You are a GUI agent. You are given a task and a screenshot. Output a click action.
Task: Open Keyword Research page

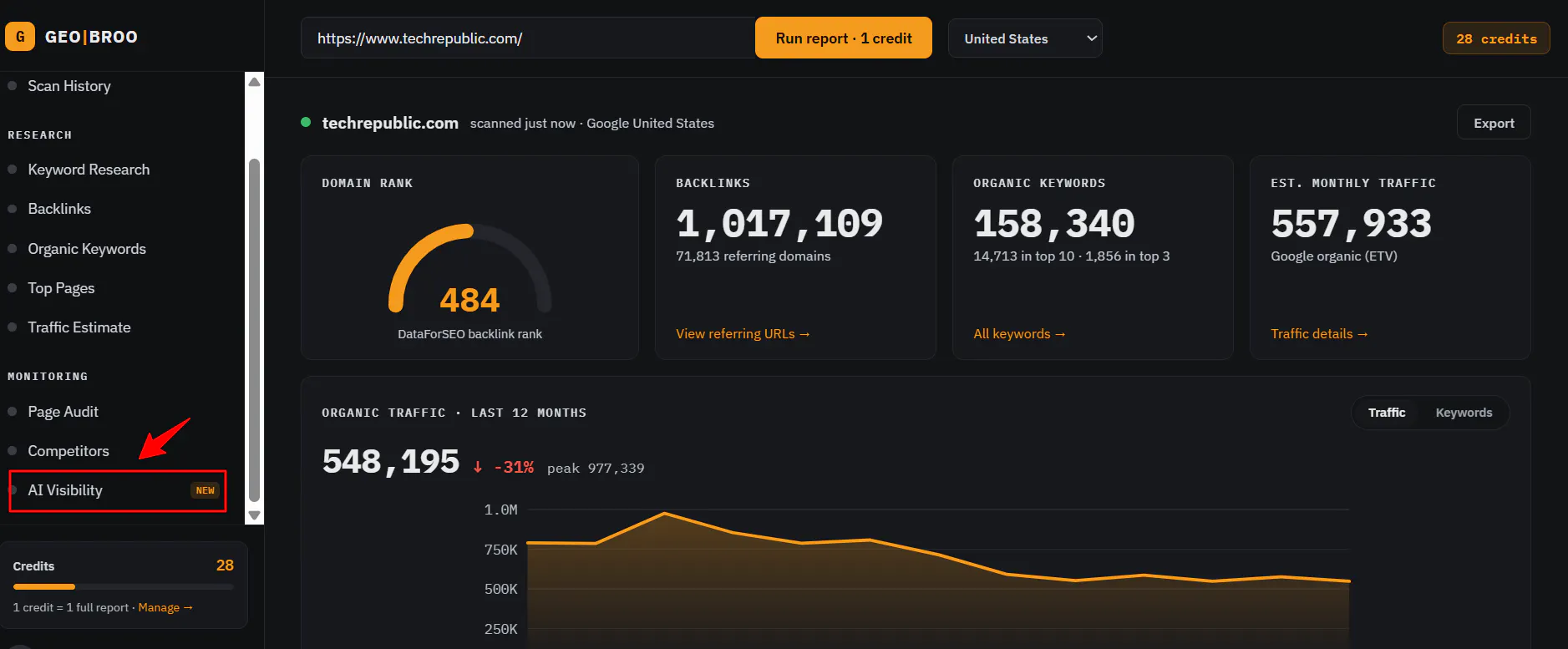coord(89,170)
